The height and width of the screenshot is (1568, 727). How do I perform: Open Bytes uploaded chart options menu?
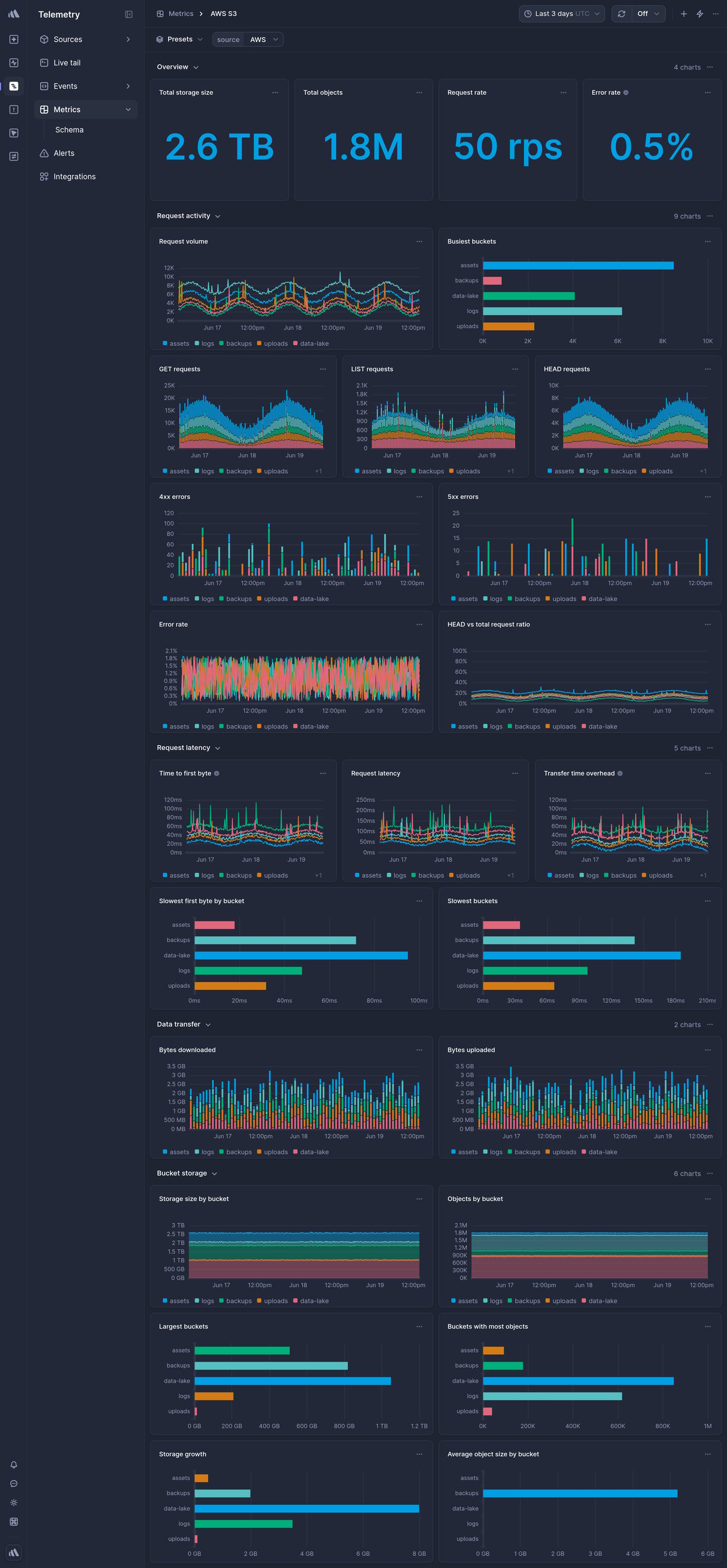(707, 1050)
